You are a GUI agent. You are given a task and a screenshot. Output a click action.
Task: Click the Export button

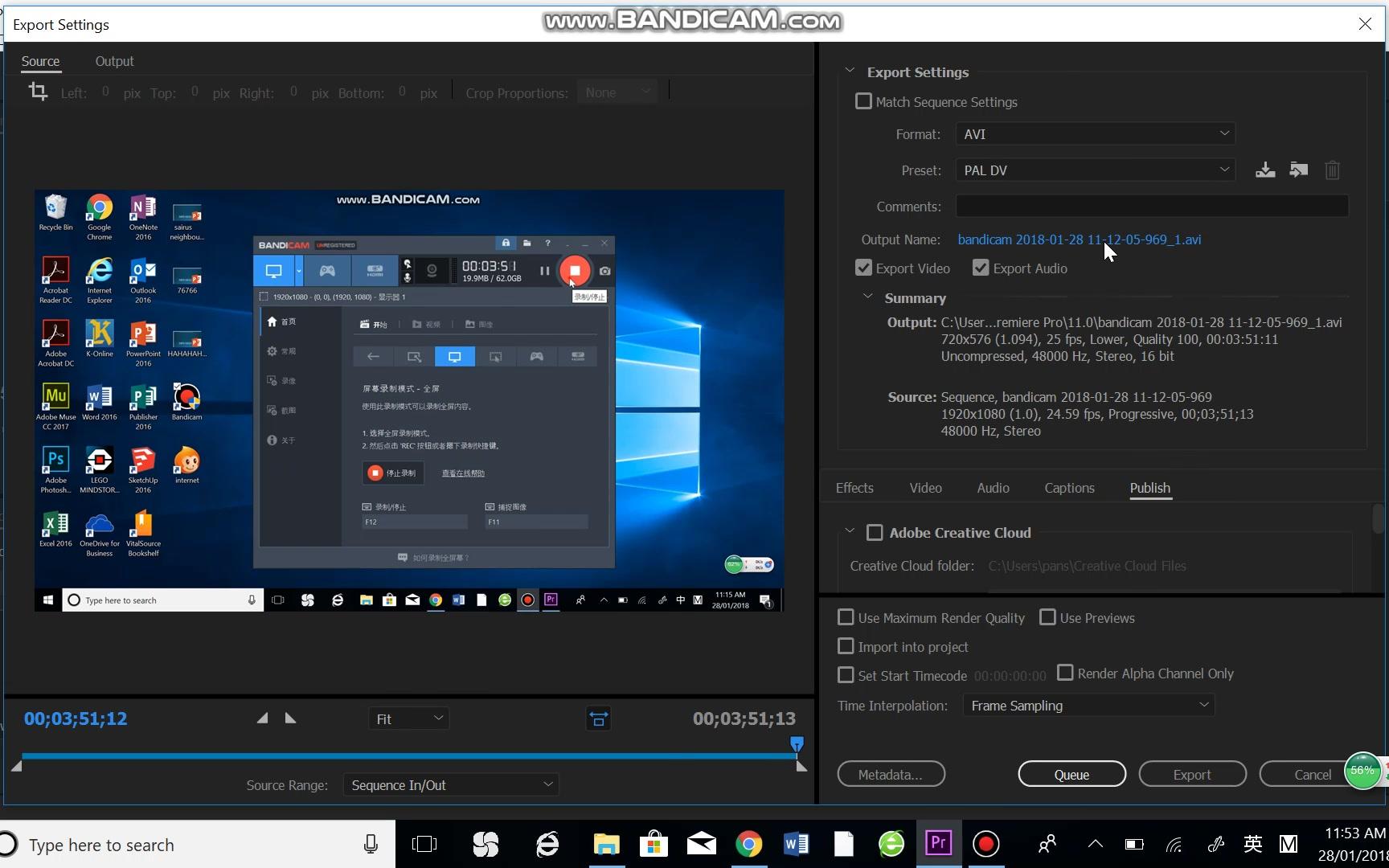[x=1192, y=774]
